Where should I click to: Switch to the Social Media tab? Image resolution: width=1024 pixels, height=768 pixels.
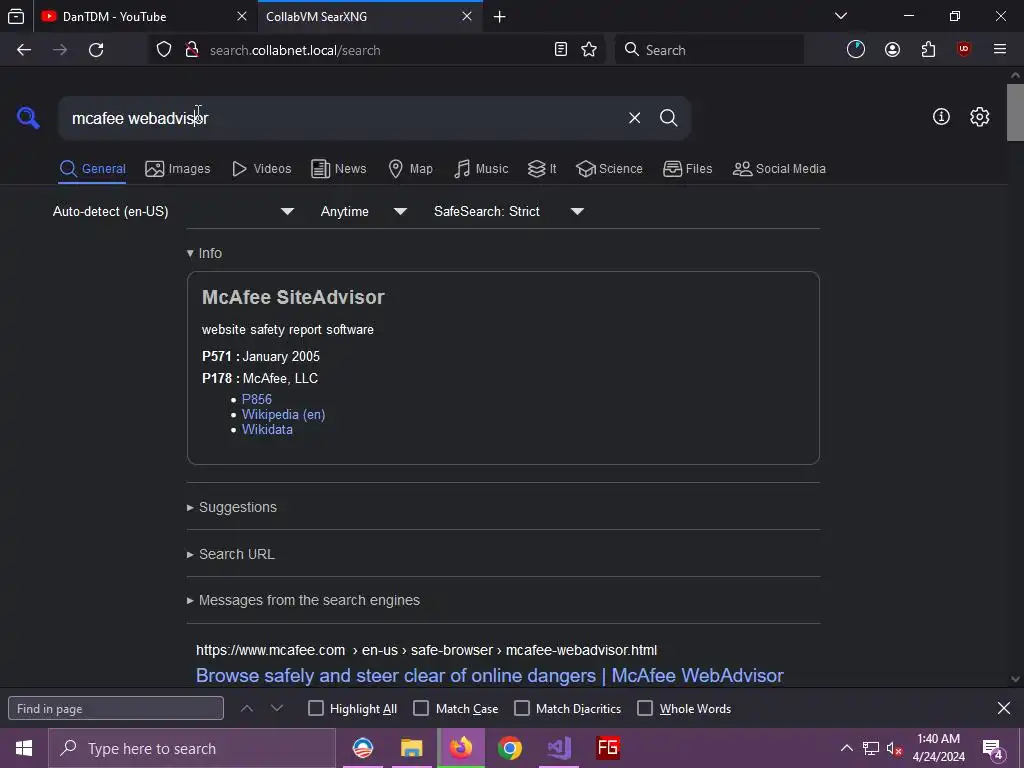tap(779, 169)
